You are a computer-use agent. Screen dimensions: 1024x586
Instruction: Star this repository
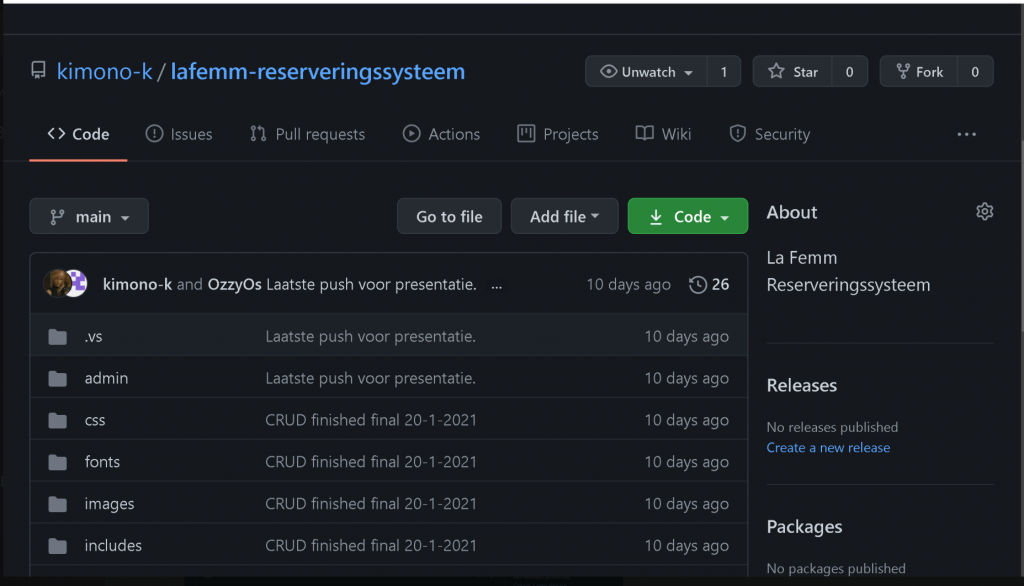793,71
